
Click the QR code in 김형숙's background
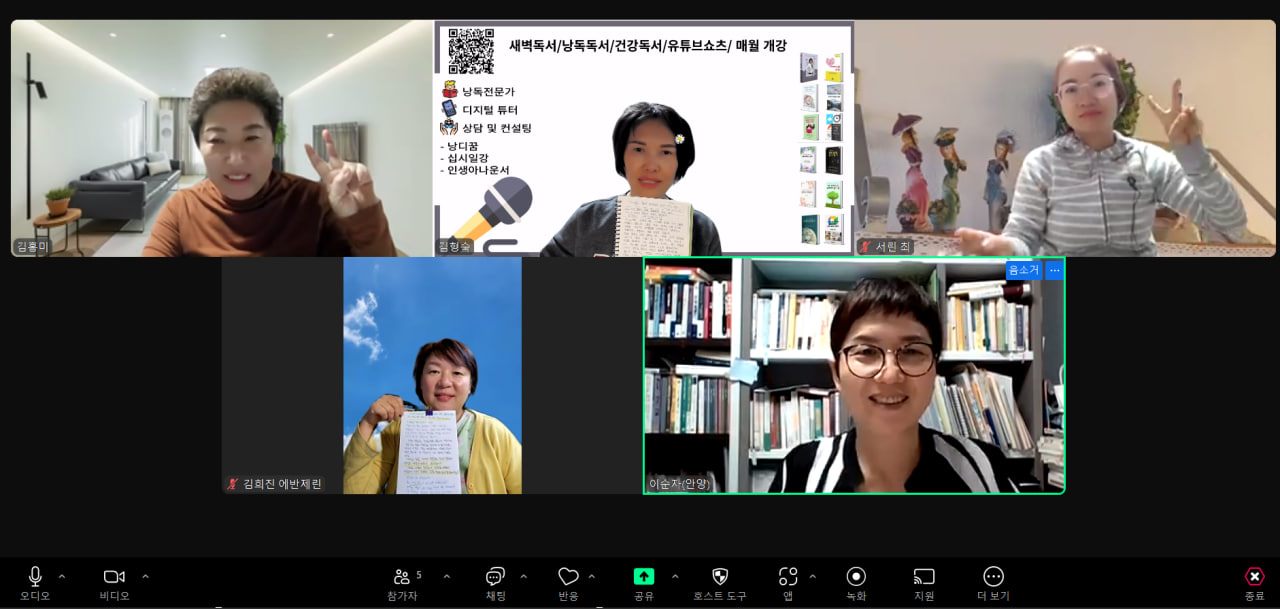[x=471, y=50]
